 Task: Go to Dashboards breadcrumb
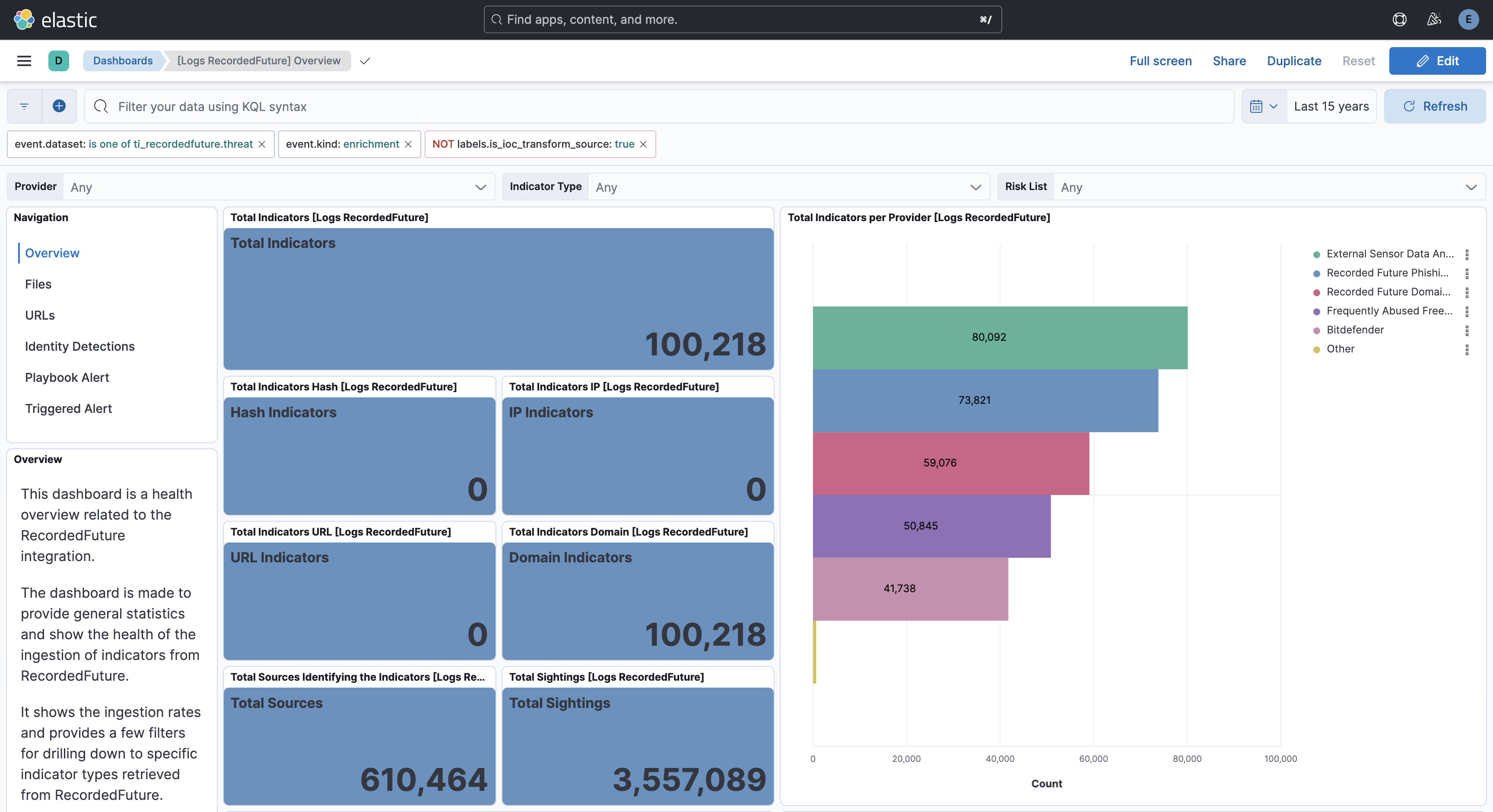[x=123, y=61]
